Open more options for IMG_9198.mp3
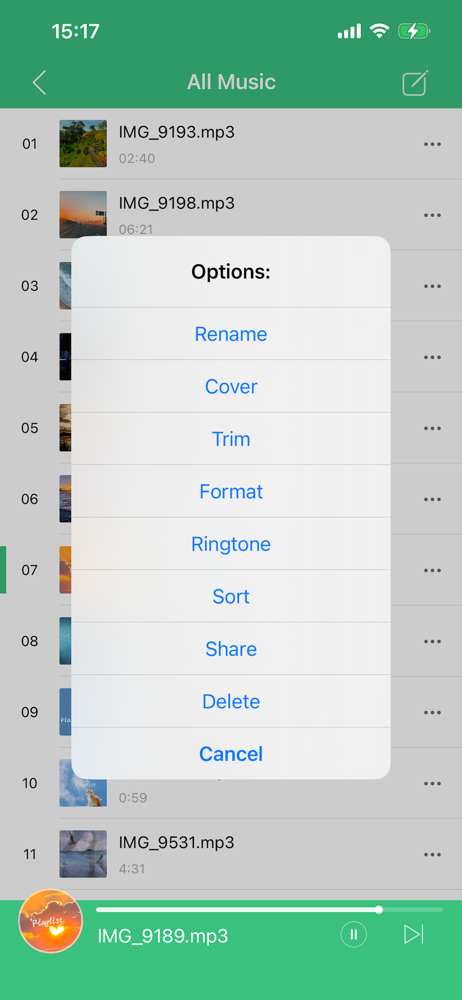 (x=433, y=216)
